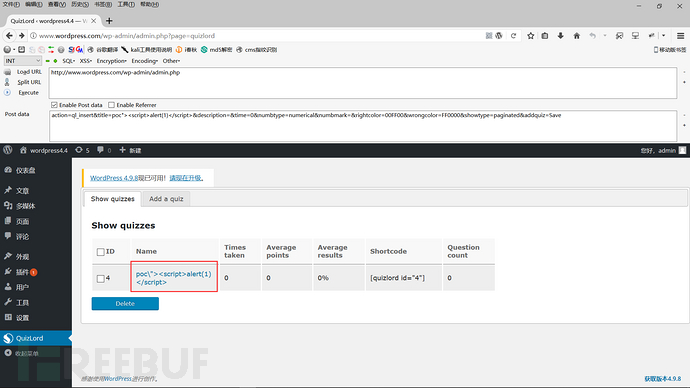This screenshot has width=690, height=388.
Task: Click Load URL in HackBar
Action: point(29,72)
